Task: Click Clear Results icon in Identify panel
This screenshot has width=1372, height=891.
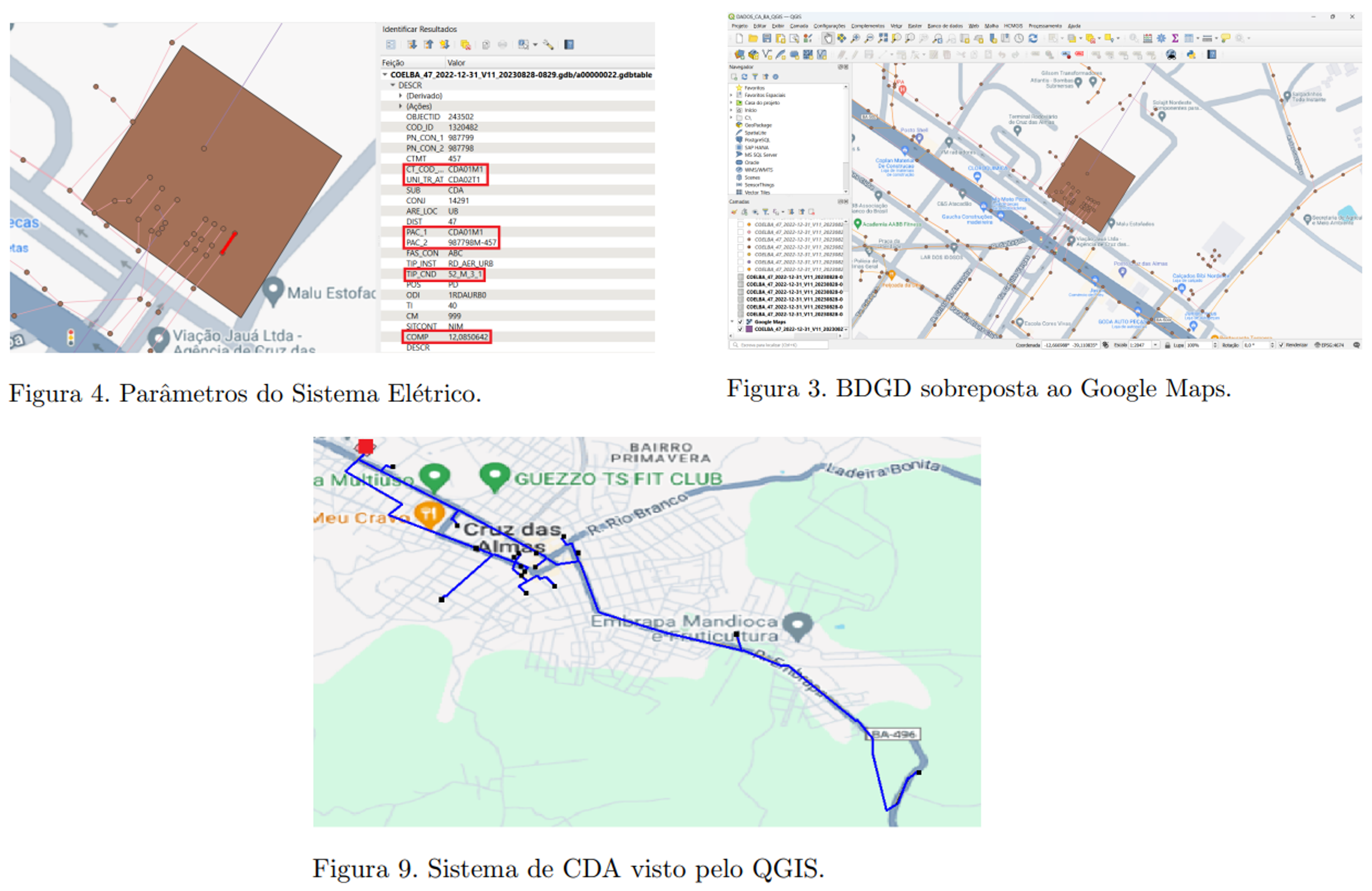Action: click(466, 45)
